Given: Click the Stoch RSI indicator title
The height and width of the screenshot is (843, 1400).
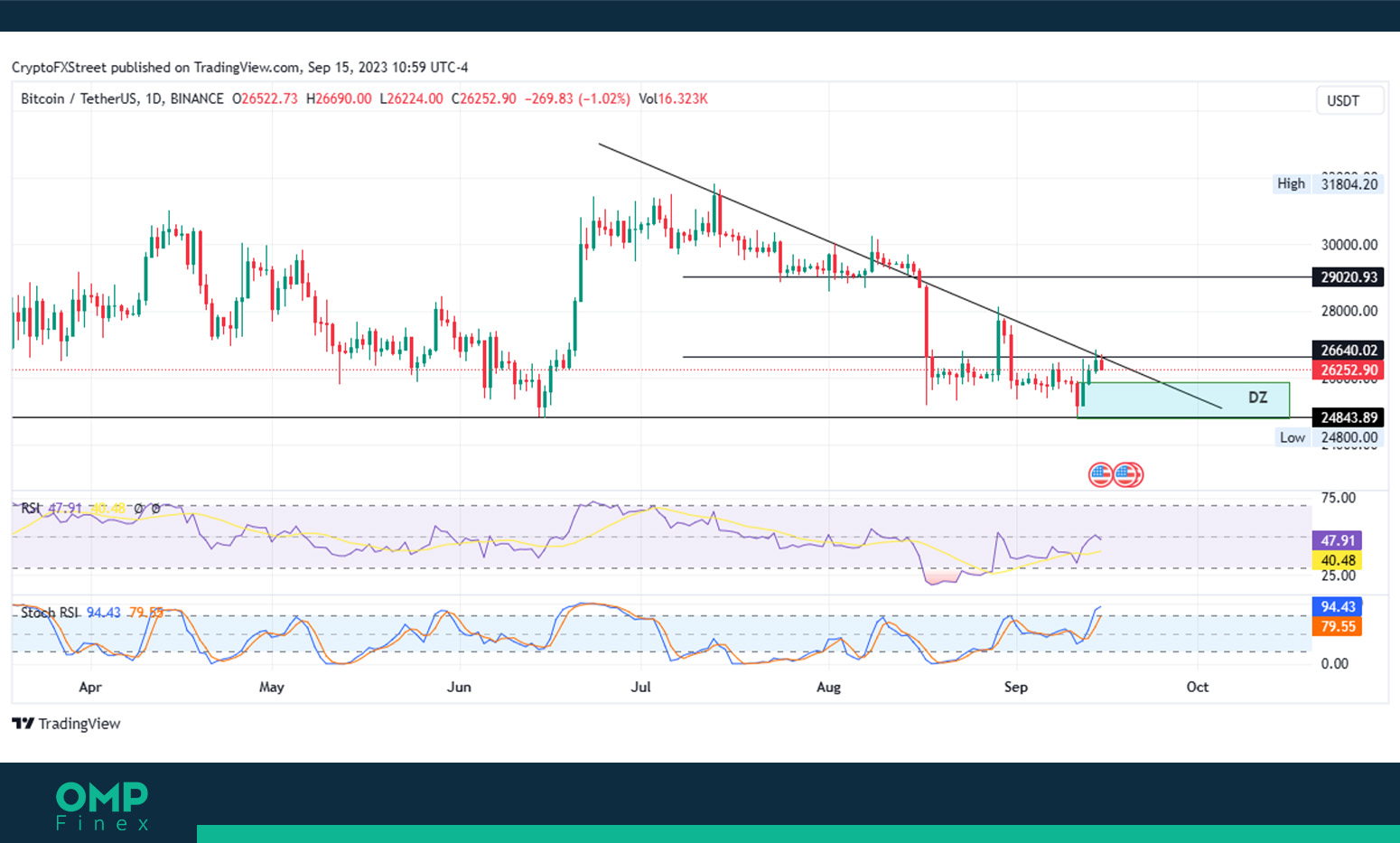Looking at the screenshot, I should (x=50, y=613).
